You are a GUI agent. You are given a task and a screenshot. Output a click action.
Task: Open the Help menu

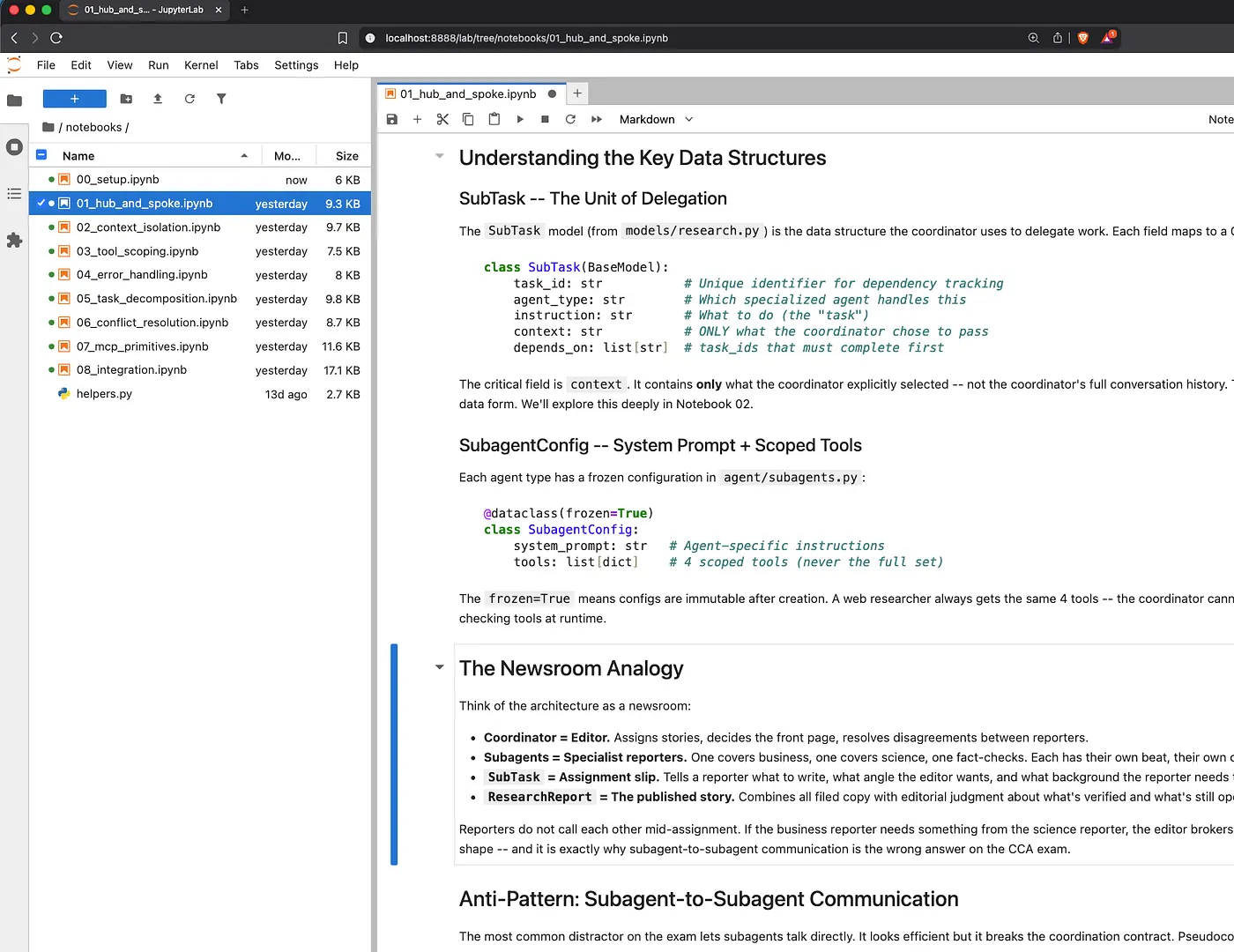coord(346,65)
